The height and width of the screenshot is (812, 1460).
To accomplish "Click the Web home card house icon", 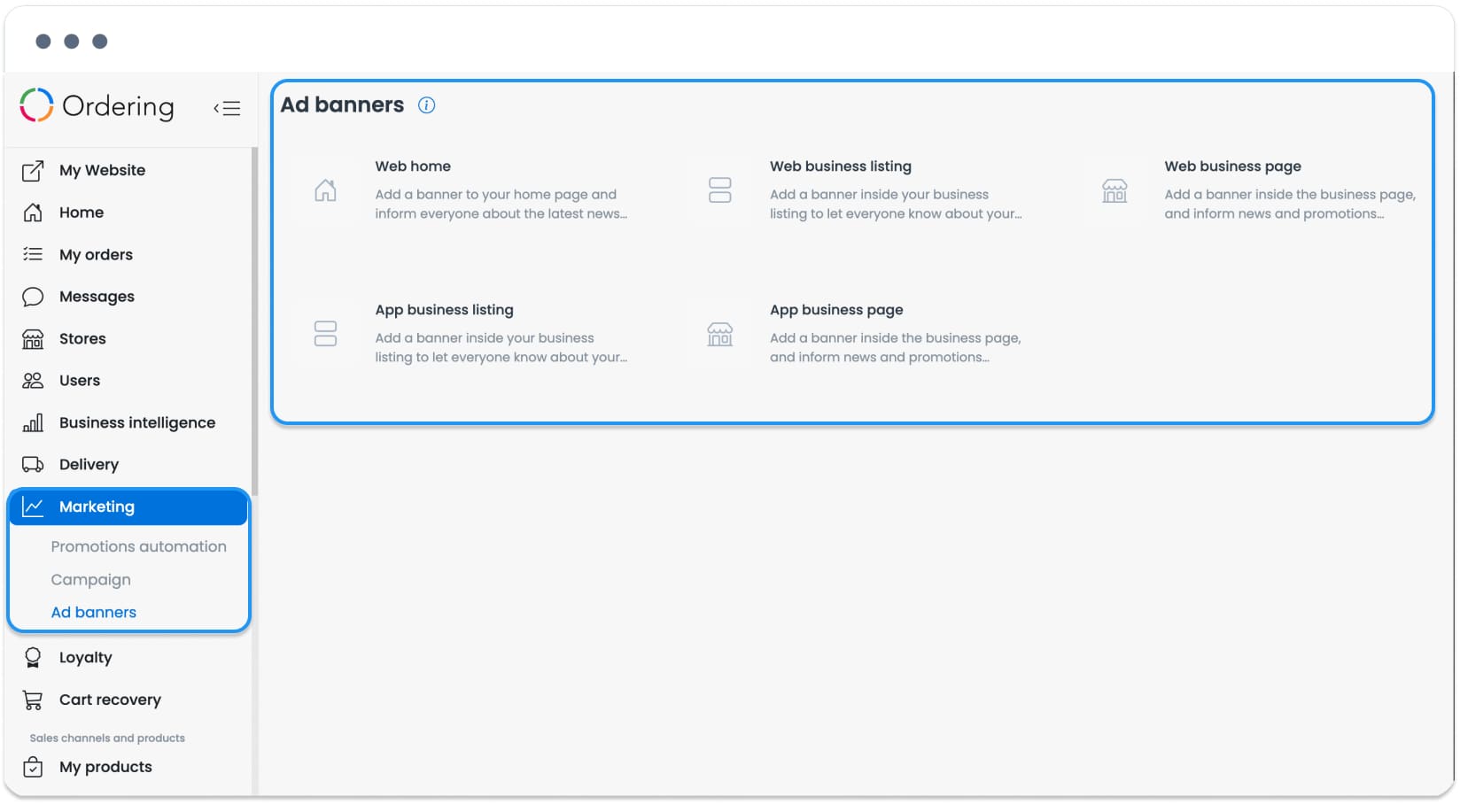I will 325,190.
